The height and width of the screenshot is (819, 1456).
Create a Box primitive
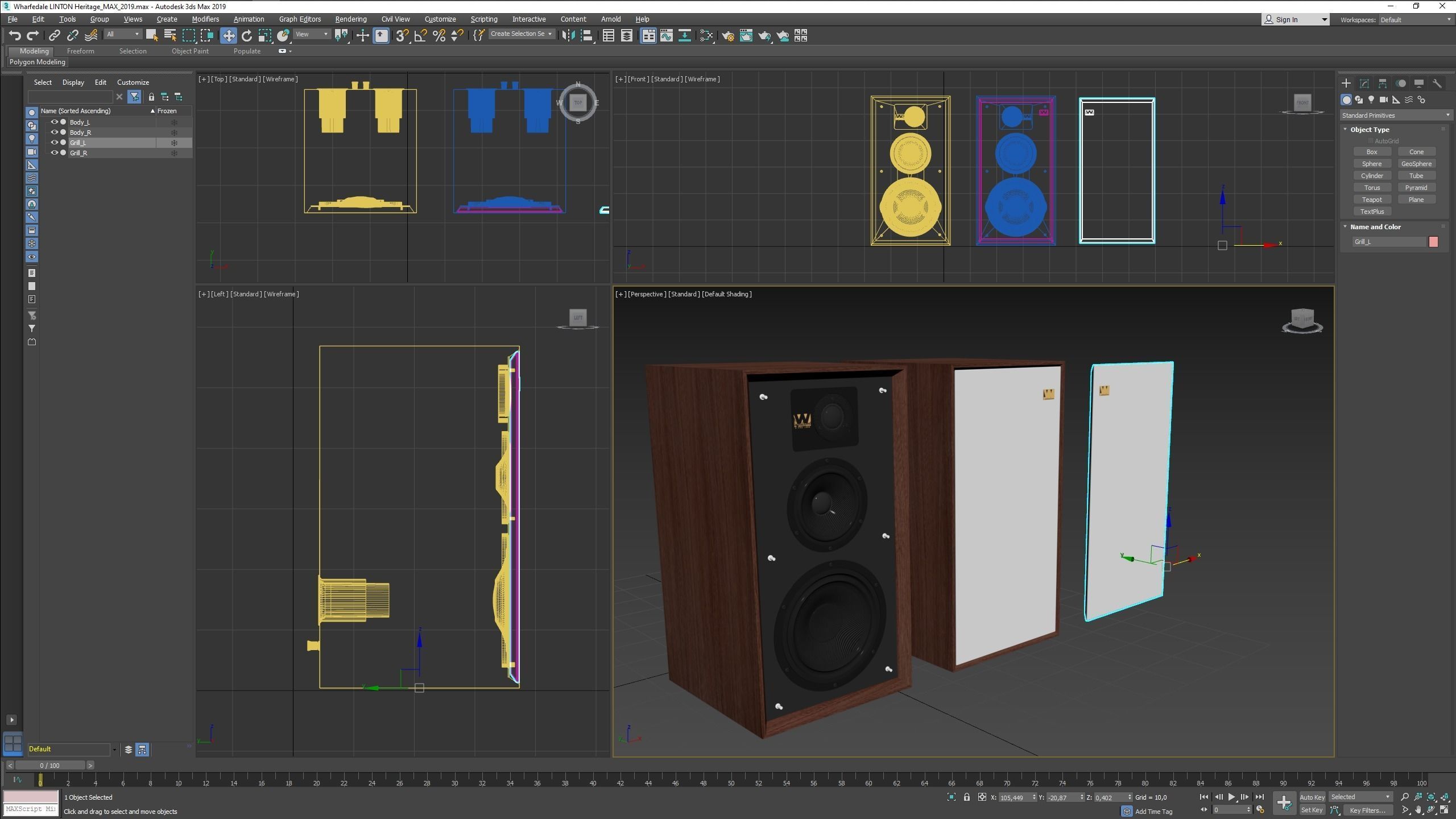pos(1372,152)
